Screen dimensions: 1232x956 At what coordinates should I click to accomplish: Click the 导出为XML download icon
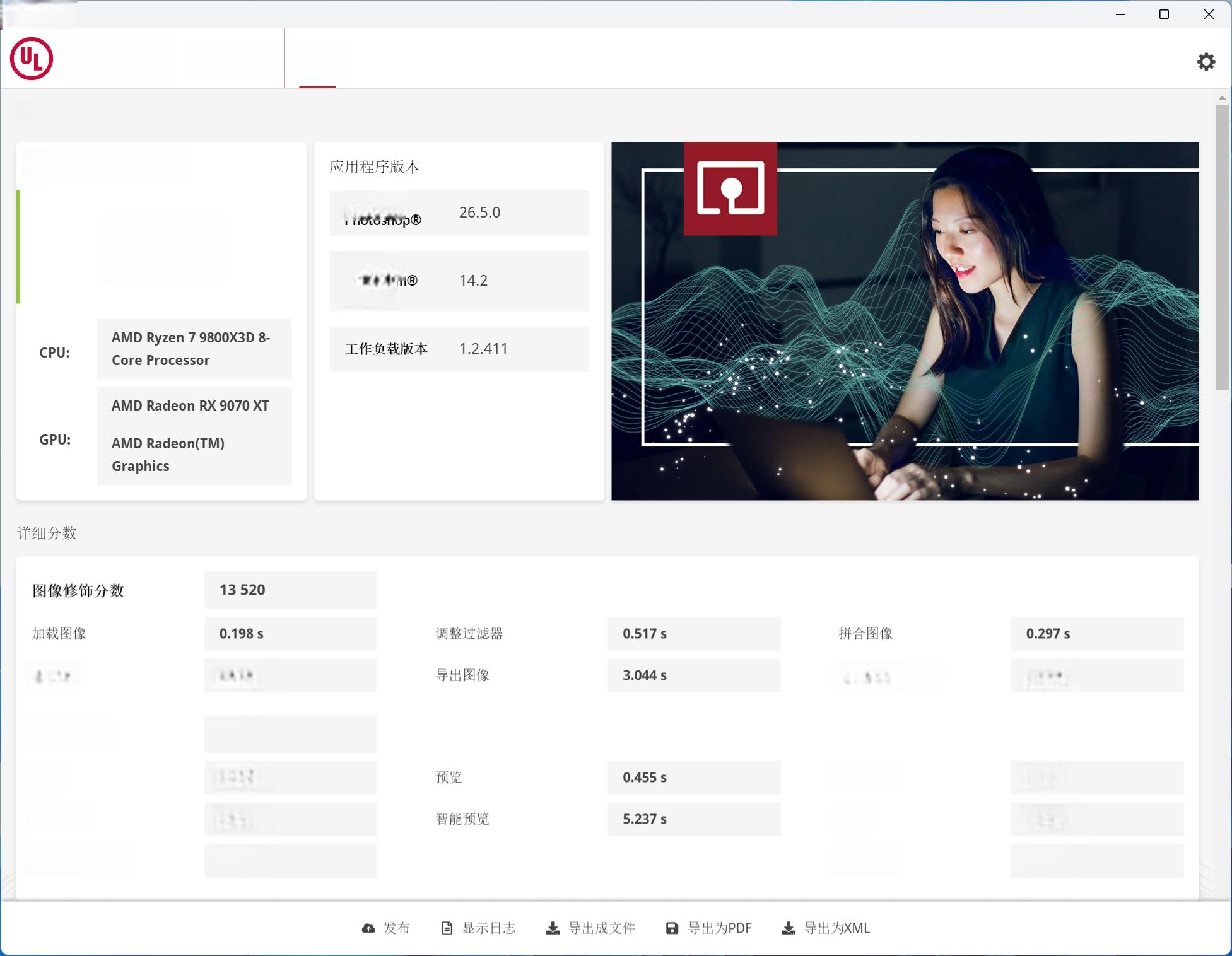click(788, 928)
